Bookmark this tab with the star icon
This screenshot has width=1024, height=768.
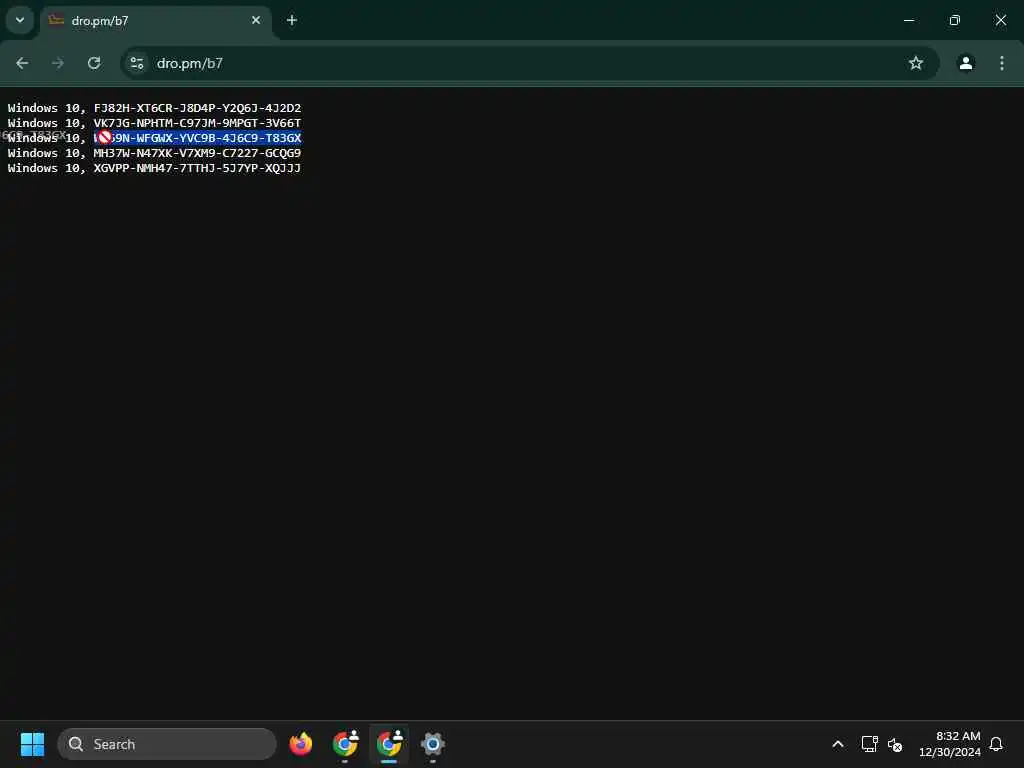pos(916,63)
